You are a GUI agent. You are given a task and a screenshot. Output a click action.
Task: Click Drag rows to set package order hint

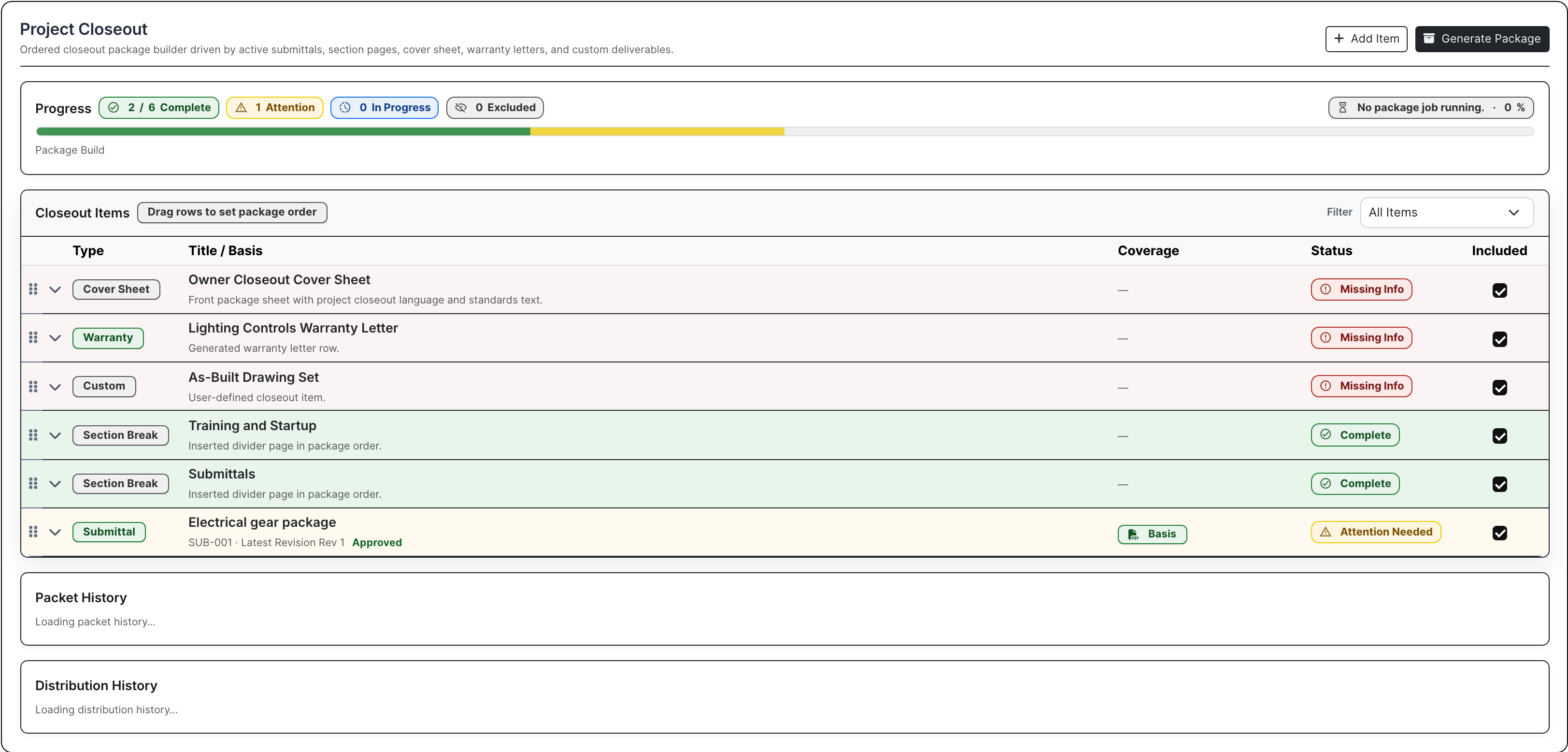pos(232,213)
